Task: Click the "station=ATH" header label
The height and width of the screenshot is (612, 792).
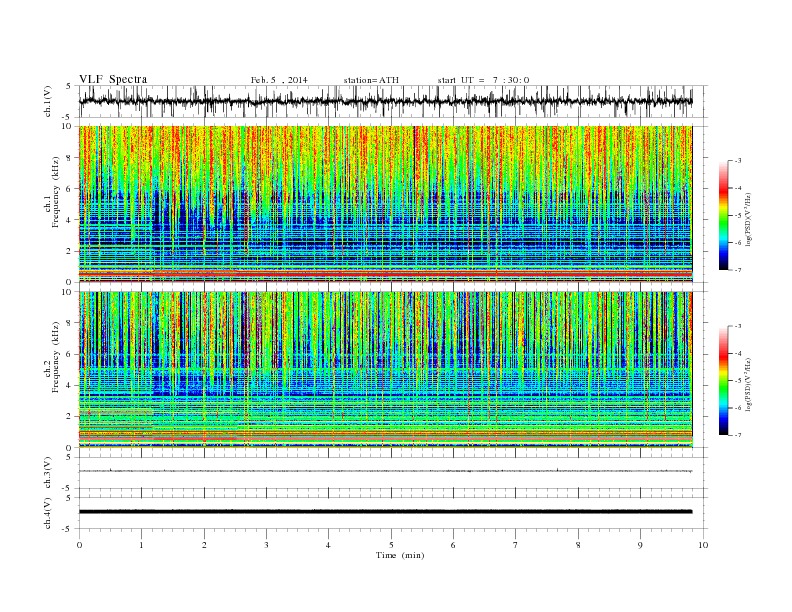Action: pyautogui.click(x=371, y=80)
